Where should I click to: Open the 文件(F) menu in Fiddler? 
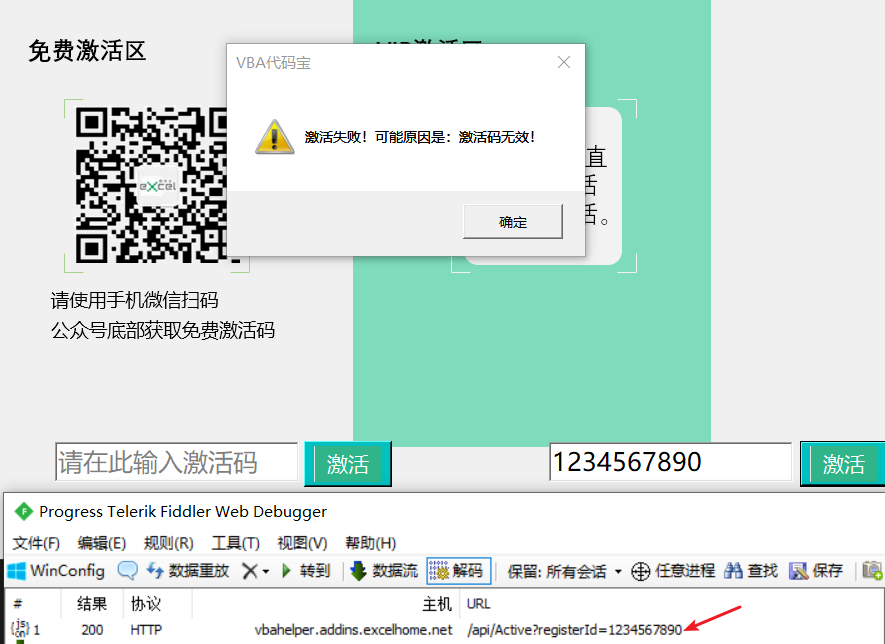(36, 543)
